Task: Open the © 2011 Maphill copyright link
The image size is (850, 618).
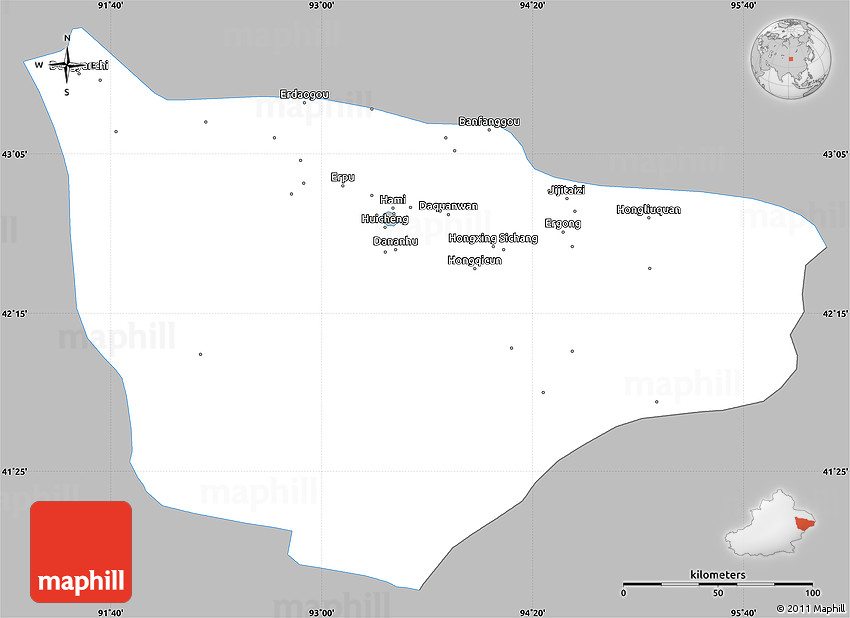Action: 803,608
